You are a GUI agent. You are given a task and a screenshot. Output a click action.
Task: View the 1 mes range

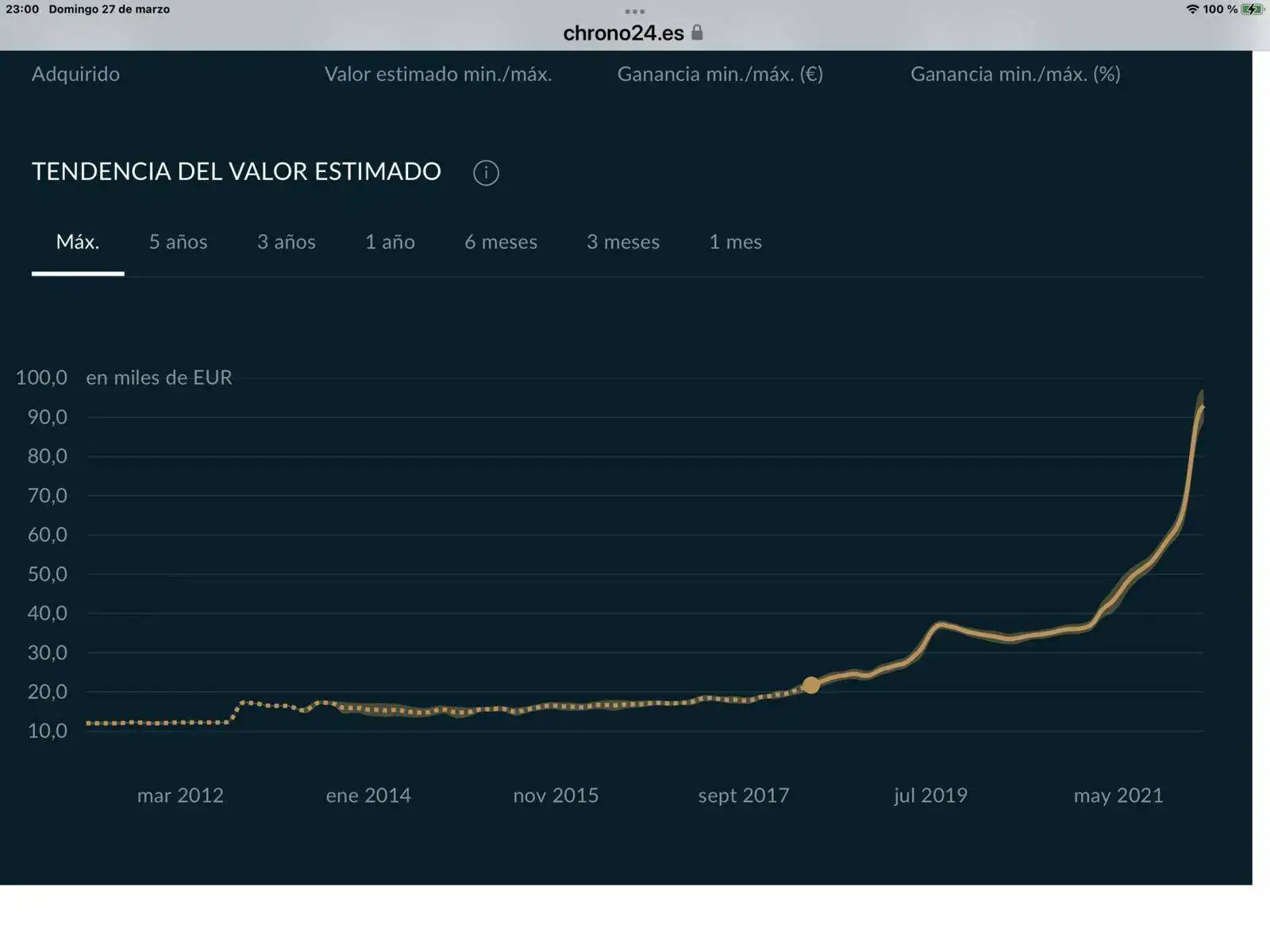(x=735, y=242)
